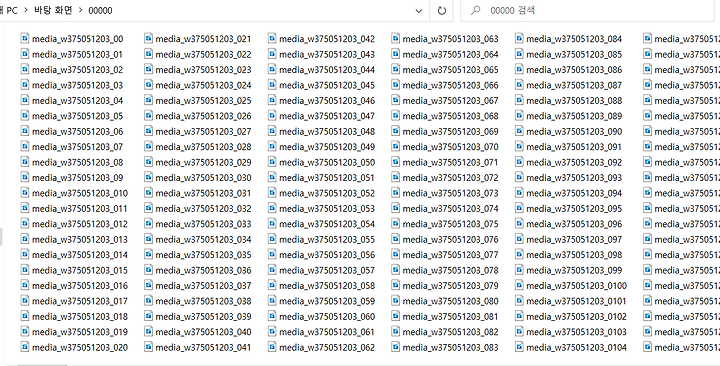Select file icon of media_w375051203_010
Viewport: 720px width, 366px height.
click(x=25, y=193)
